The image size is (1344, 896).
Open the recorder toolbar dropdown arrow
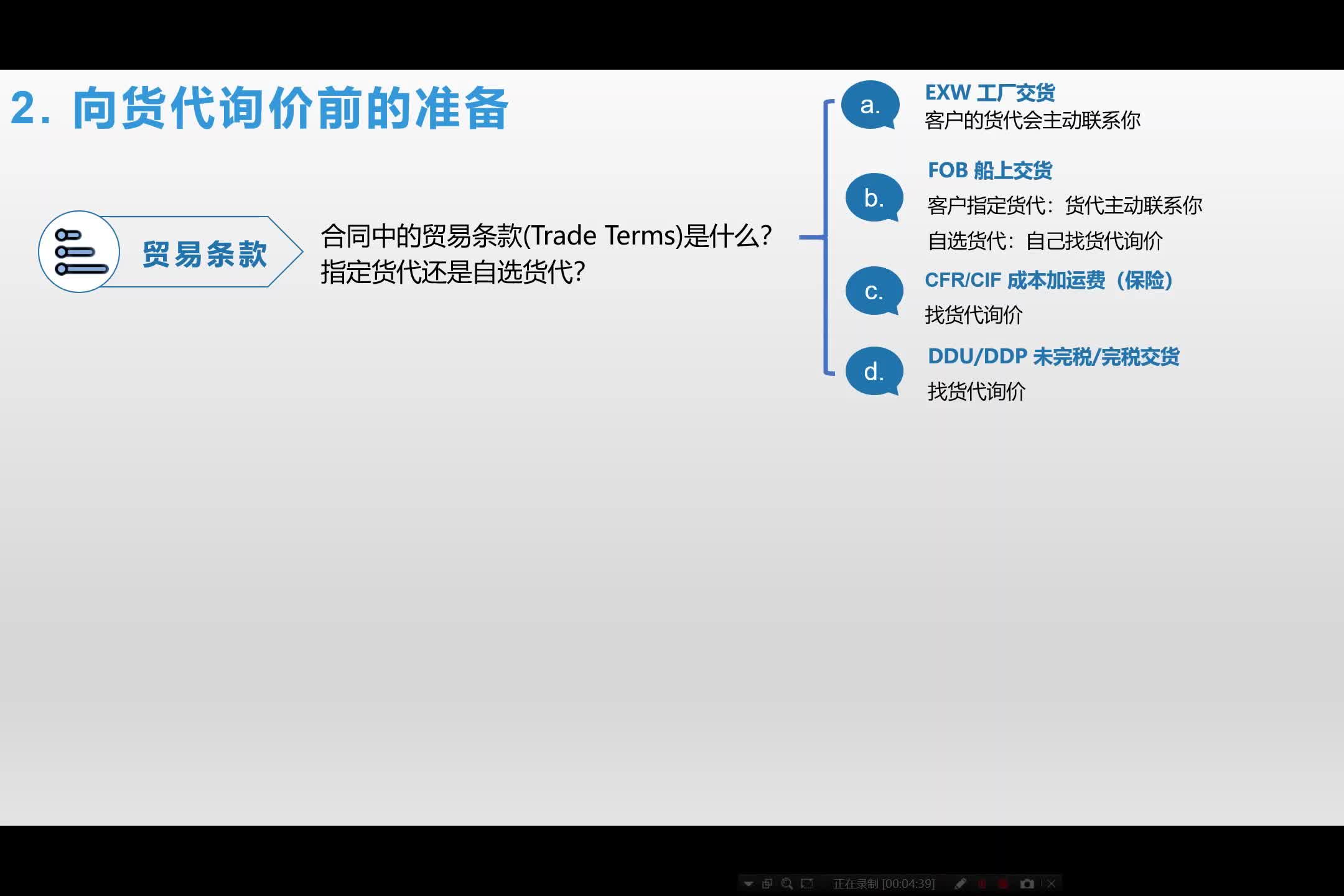749,884
